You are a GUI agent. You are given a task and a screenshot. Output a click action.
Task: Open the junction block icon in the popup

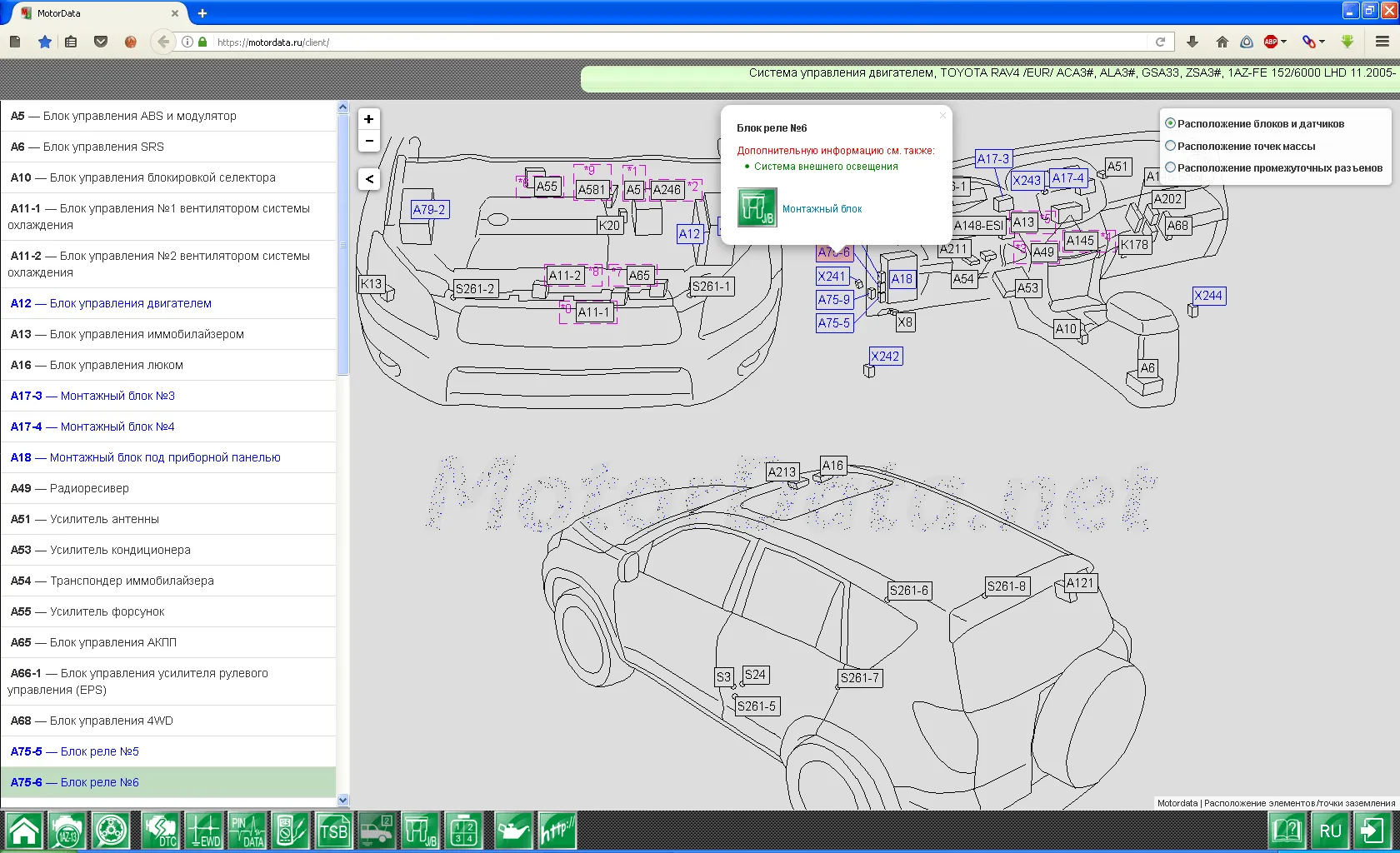tap(757, 207)
